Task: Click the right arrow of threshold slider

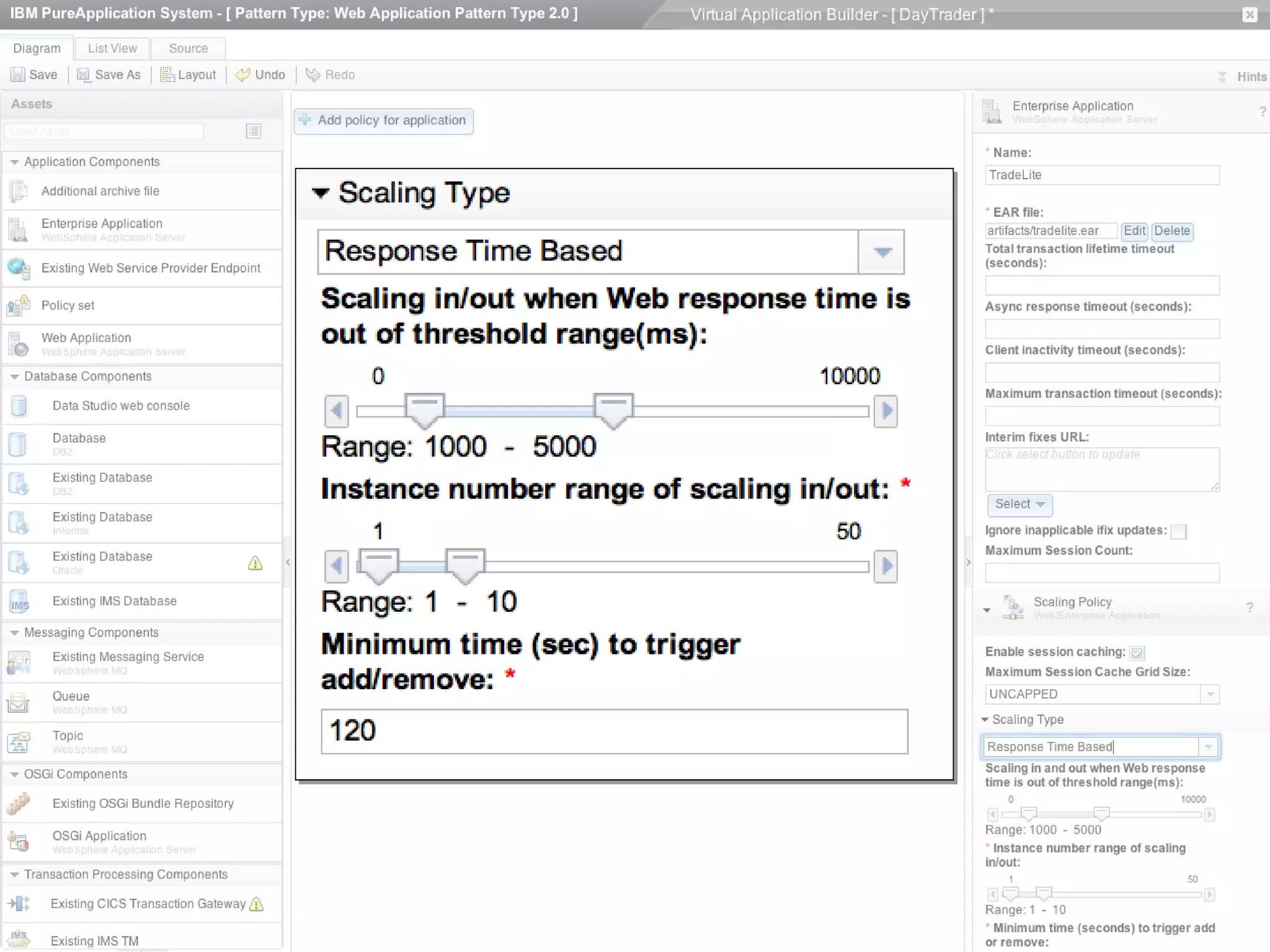Action: click(x=886, y=410)
